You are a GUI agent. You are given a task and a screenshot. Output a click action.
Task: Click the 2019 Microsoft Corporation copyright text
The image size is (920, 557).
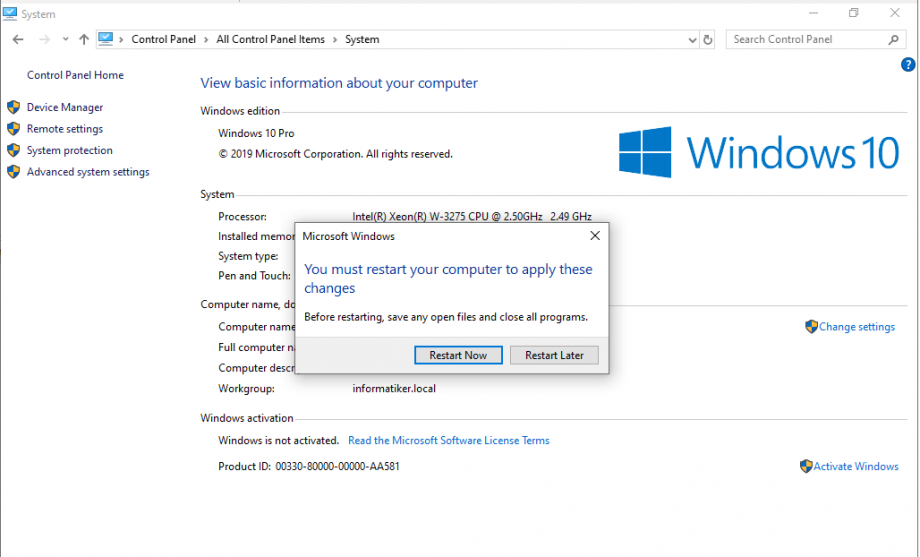[336, 154]
